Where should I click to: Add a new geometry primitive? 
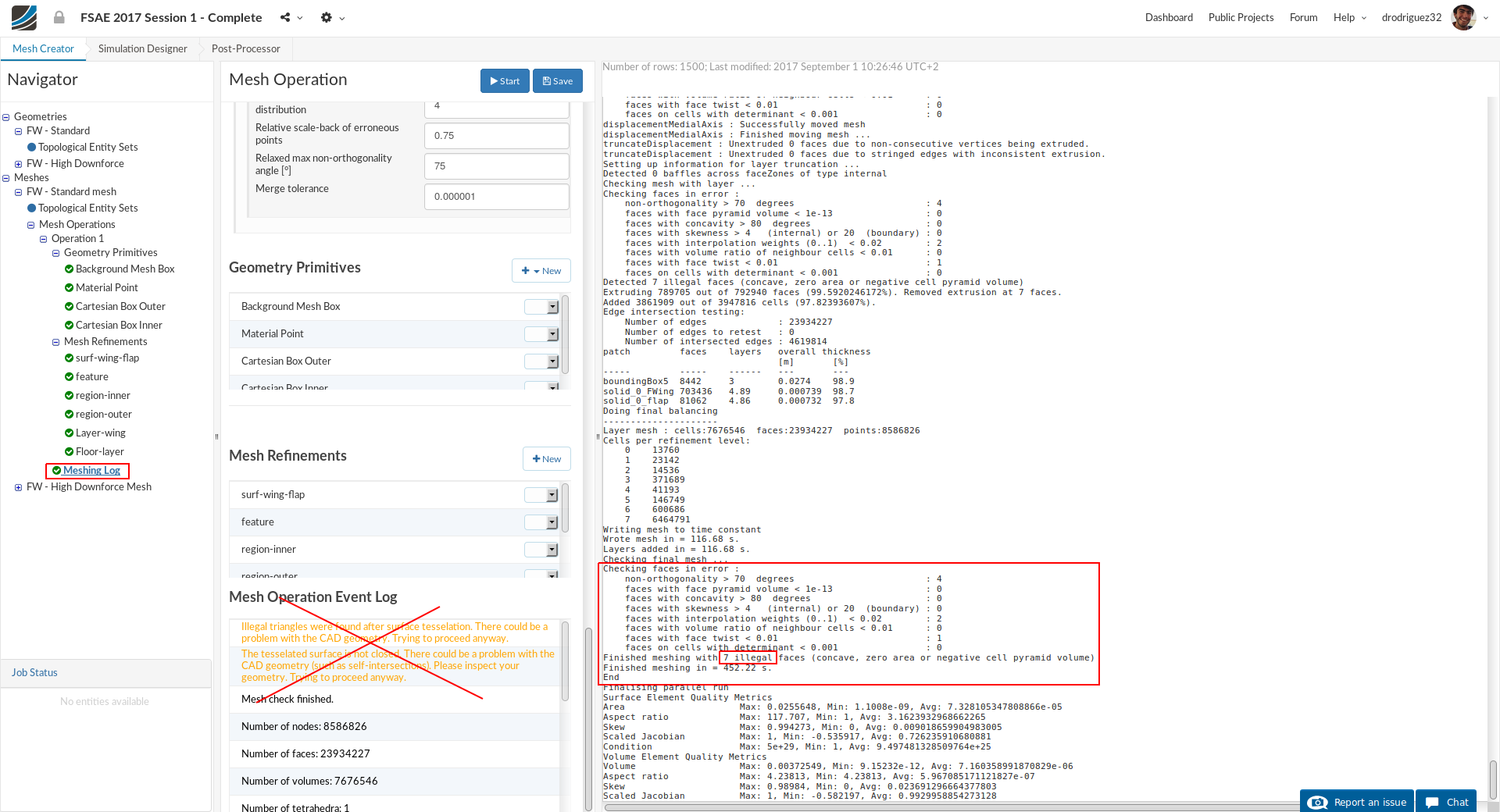point(541,271)
